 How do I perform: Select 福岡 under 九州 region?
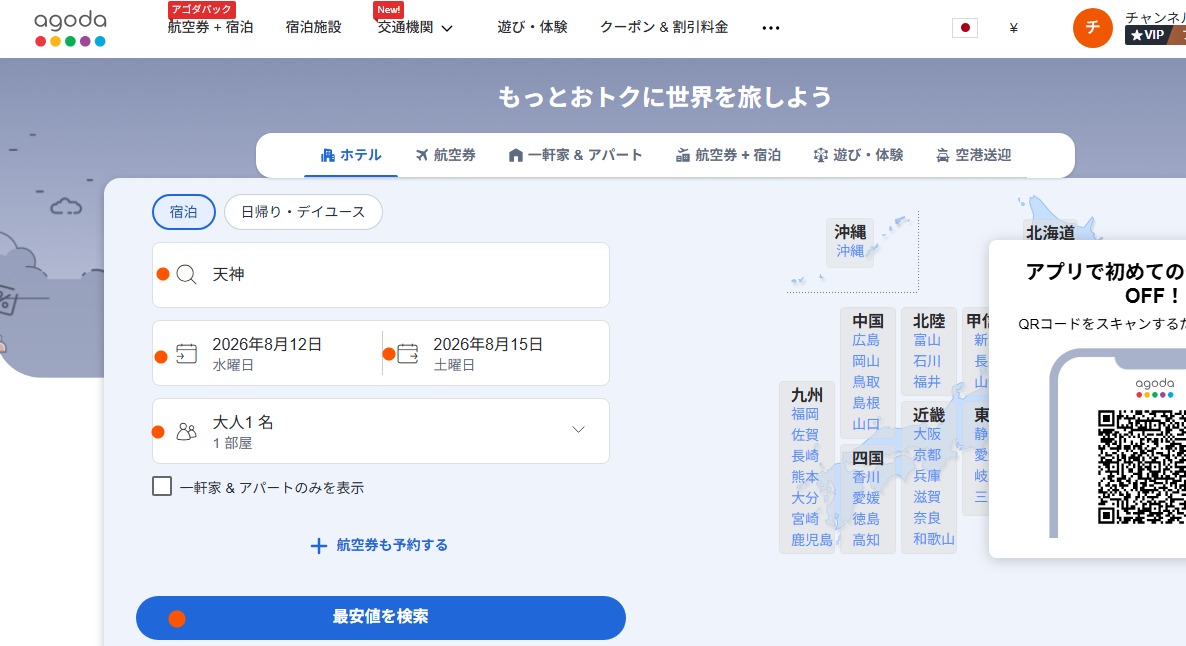tap(805, 414)
